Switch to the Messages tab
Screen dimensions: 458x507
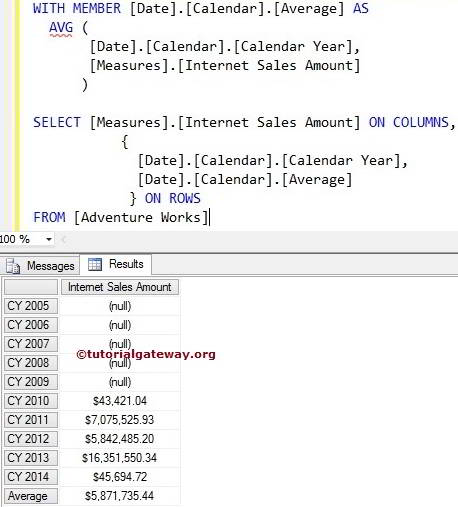coord(40,266)
